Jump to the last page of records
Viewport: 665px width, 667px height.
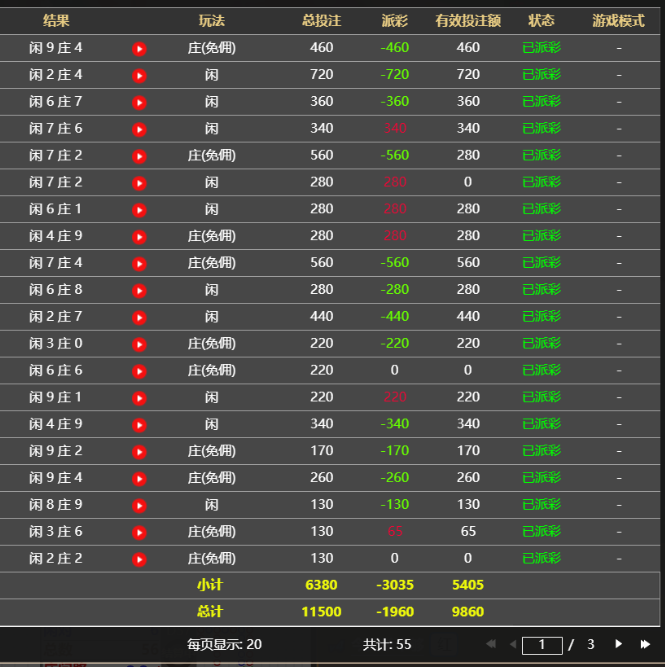click(x=645, y=644)
